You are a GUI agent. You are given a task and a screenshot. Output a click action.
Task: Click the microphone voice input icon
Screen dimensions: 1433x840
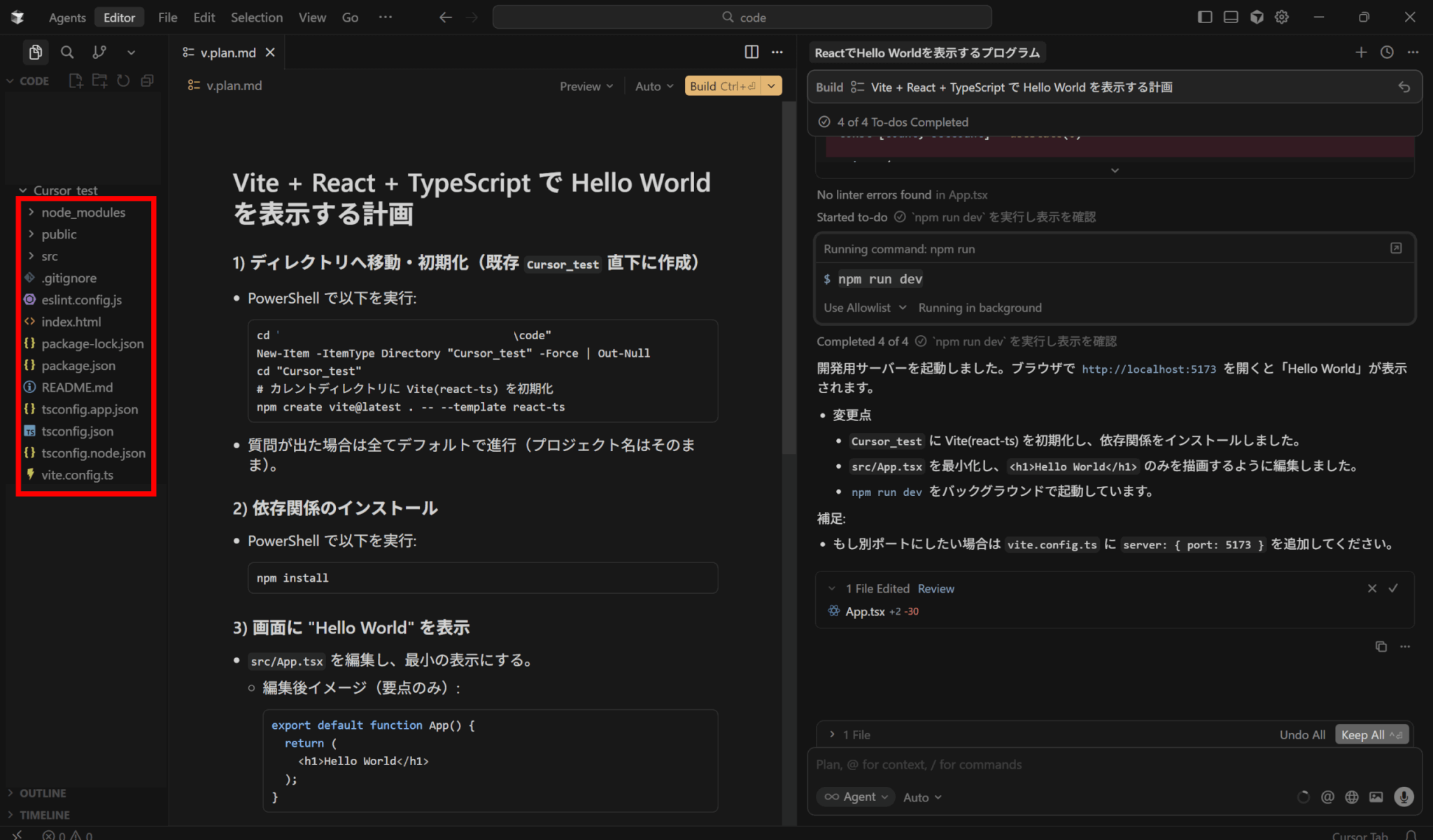(1403, 797)
